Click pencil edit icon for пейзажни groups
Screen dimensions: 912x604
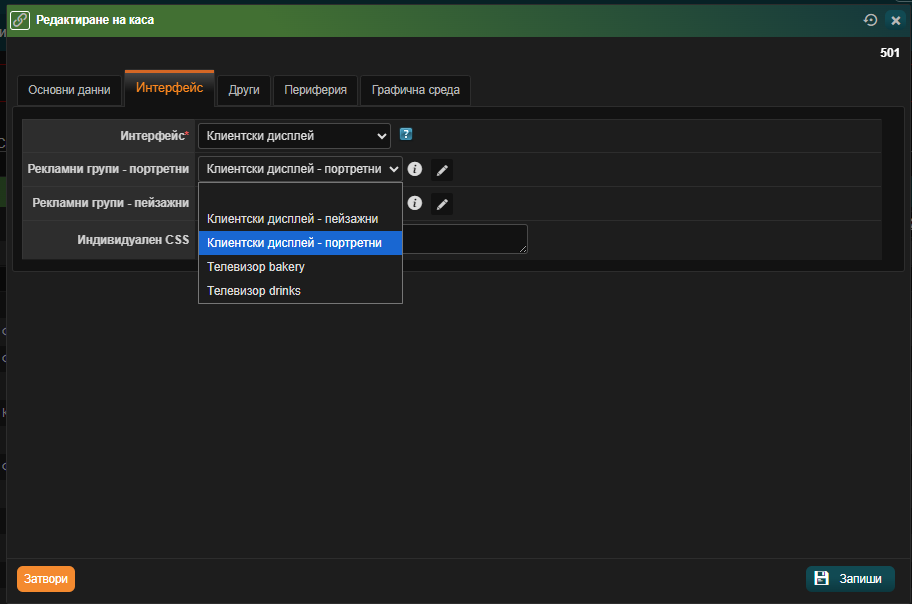pos(442,204)
